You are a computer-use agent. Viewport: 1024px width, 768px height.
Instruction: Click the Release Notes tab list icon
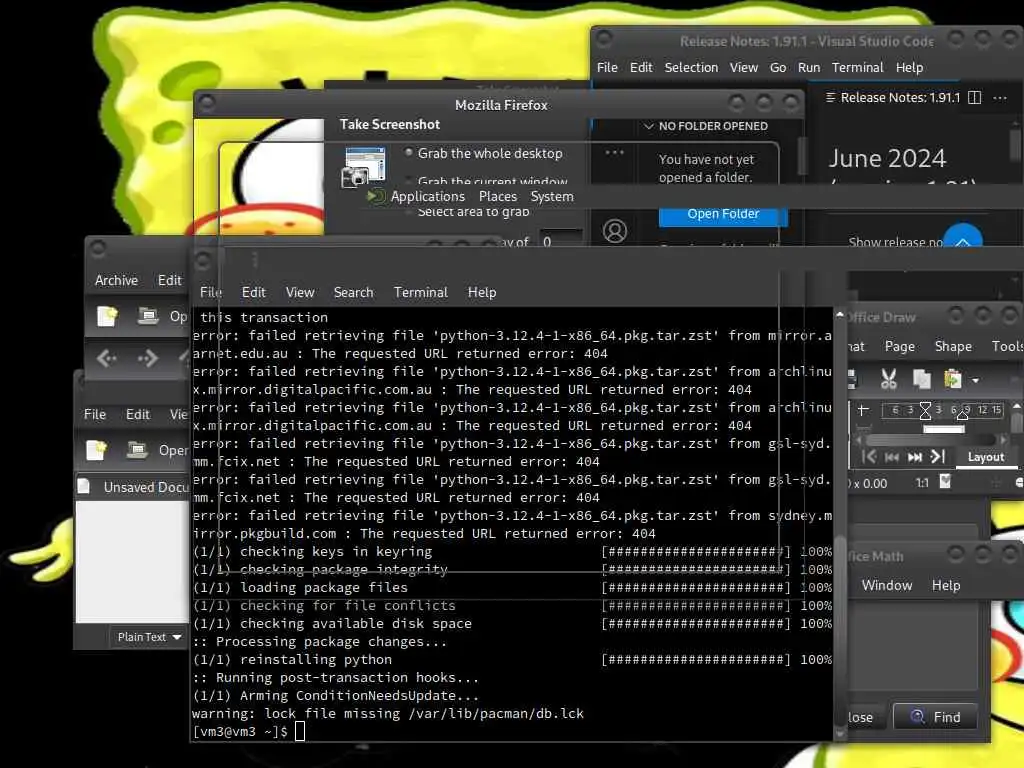831,97
